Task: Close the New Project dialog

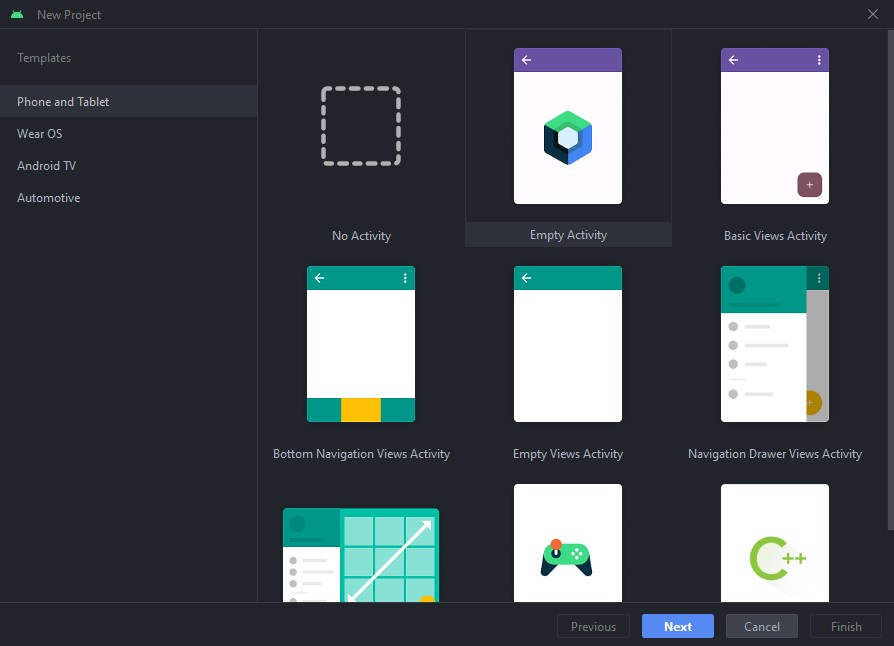Action: tap(873, 14)
